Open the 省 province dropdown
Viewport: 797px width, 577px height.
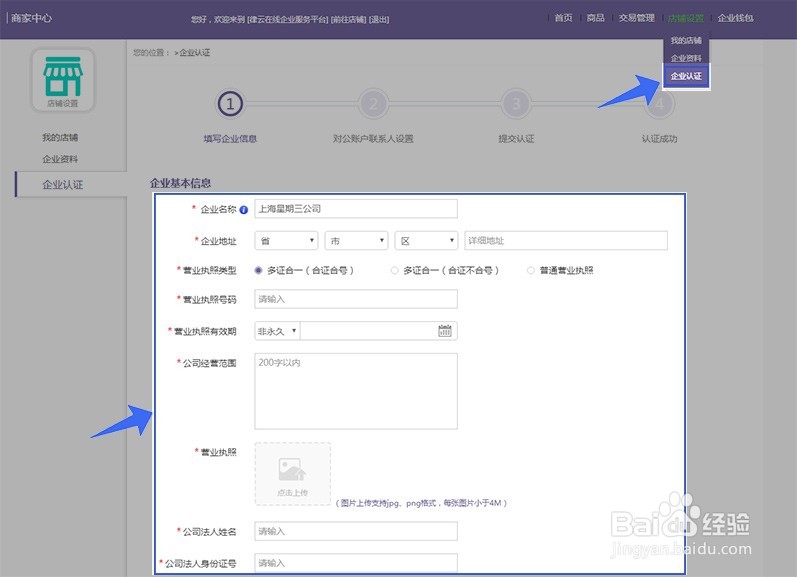(286, 240)
